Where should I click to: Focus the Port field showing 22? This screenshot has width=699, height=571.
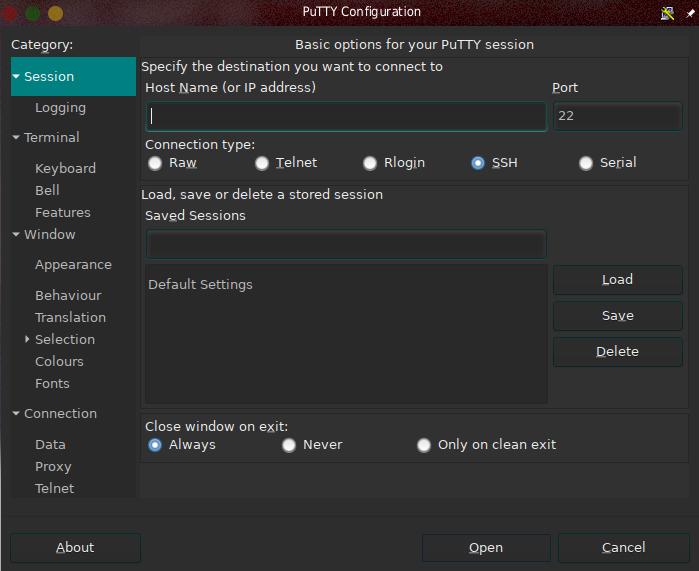618,116
